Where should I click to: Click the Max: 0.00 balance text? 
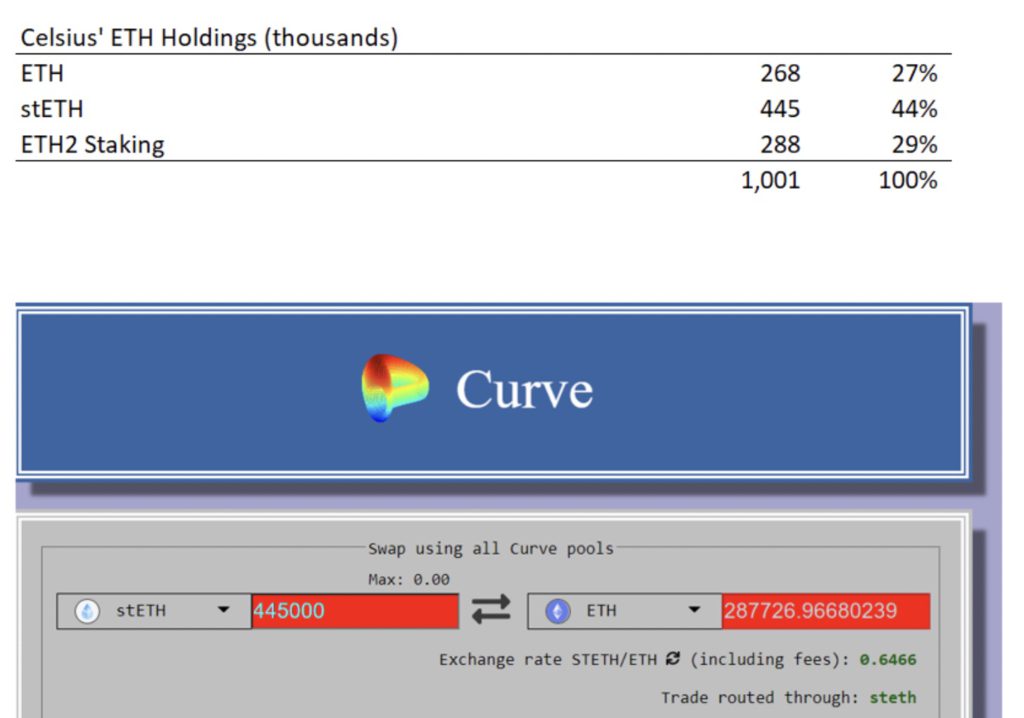click(408, 579)
